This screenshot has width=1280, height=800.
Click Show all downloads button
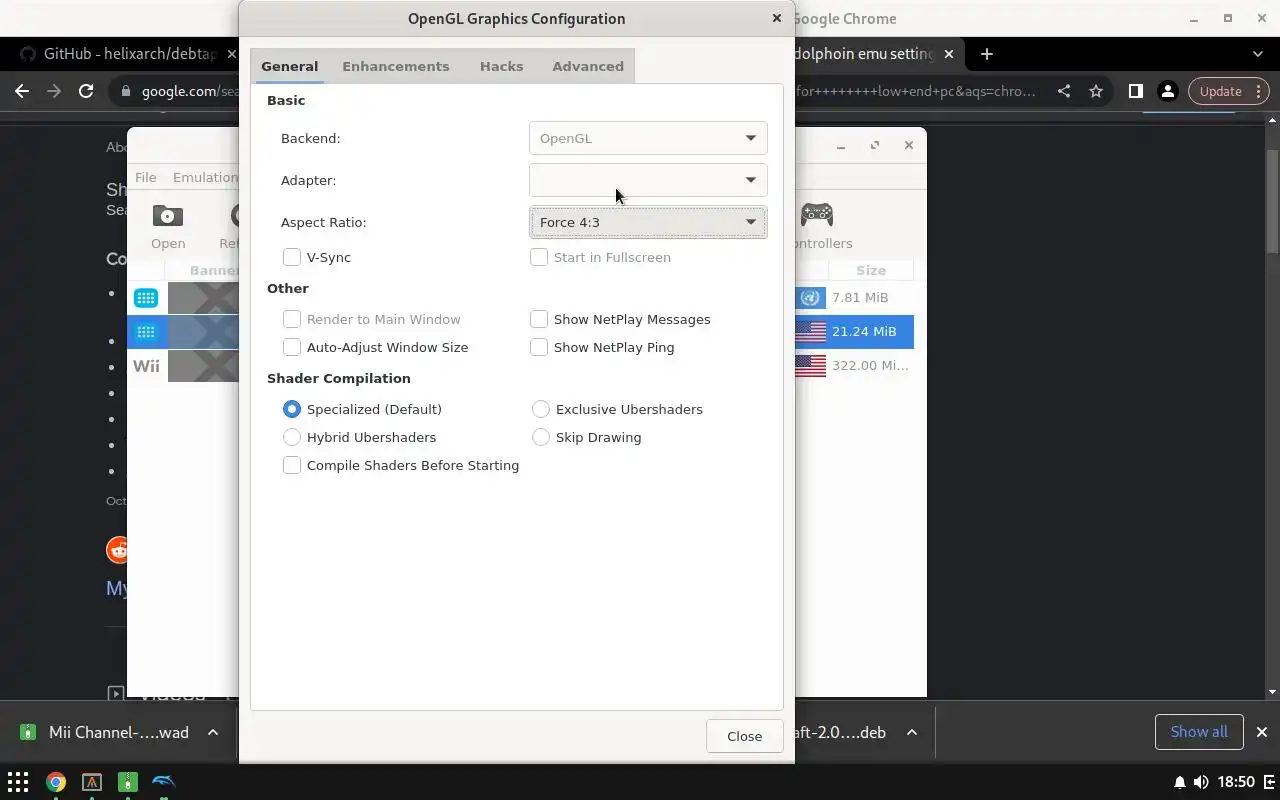click(x=1198, y=732)
